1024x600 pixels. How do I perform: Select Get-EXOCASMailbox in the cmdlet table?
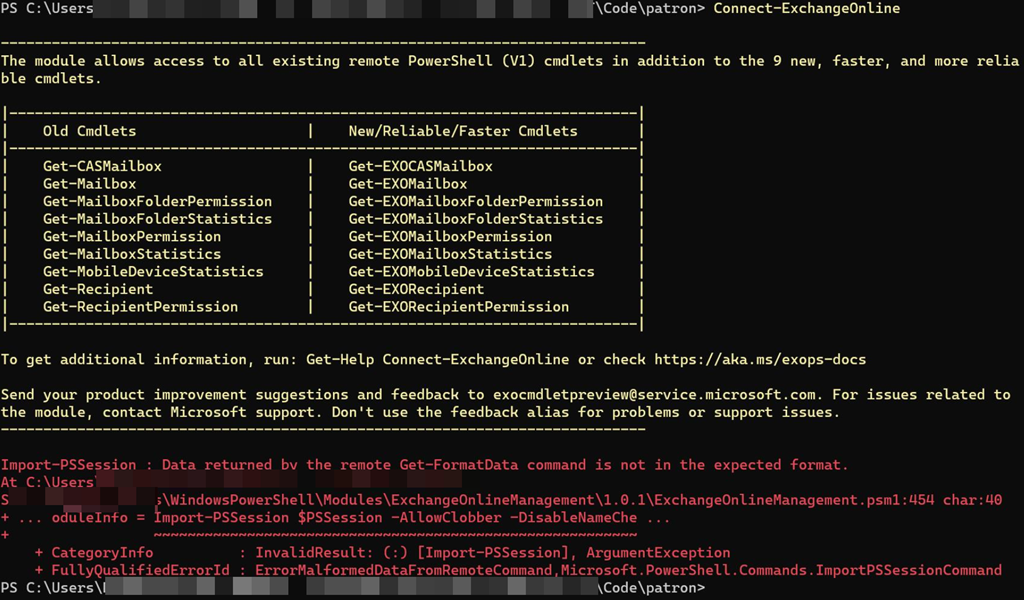coord(420,166)
